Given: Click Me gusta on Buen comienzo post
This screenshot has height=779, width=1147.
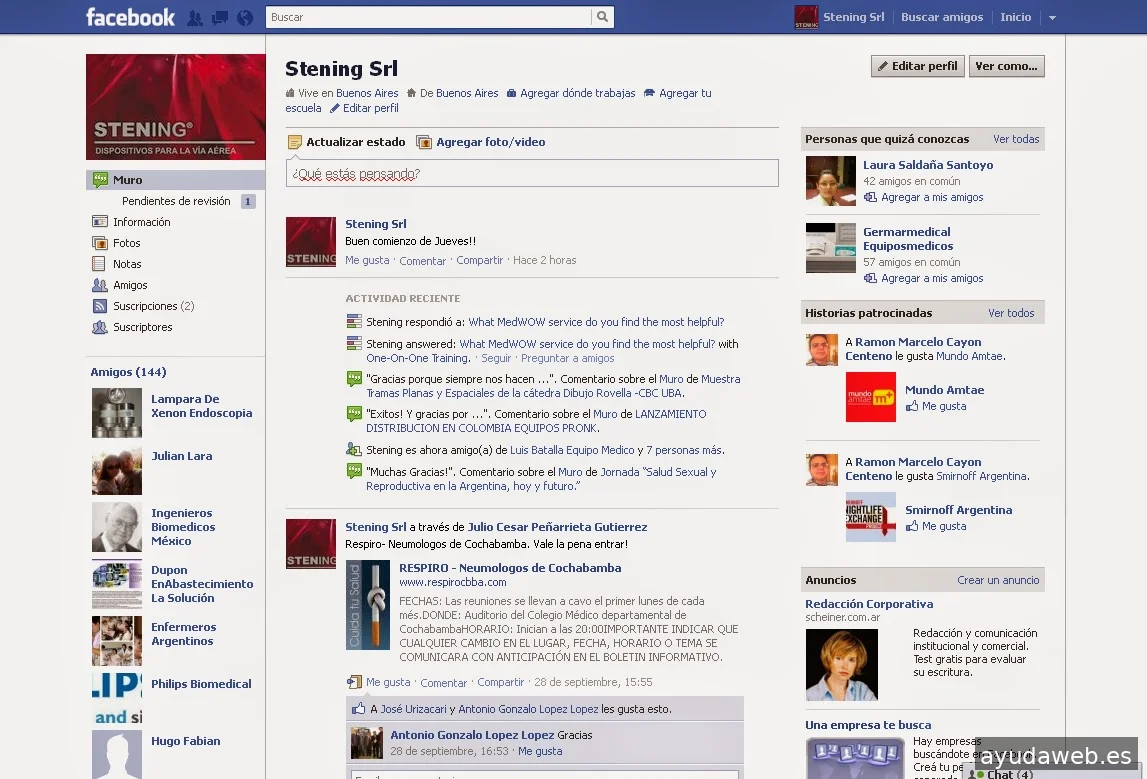Looking at the screenshot, I should coord(367,260).
